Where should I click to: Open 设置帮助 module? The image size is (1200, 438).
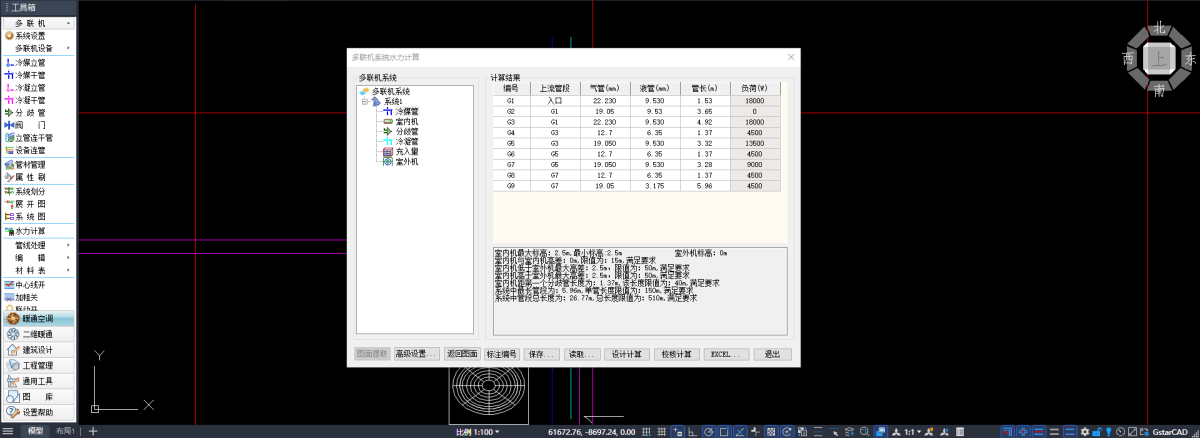pyautogui.click(x=39, y=412)
